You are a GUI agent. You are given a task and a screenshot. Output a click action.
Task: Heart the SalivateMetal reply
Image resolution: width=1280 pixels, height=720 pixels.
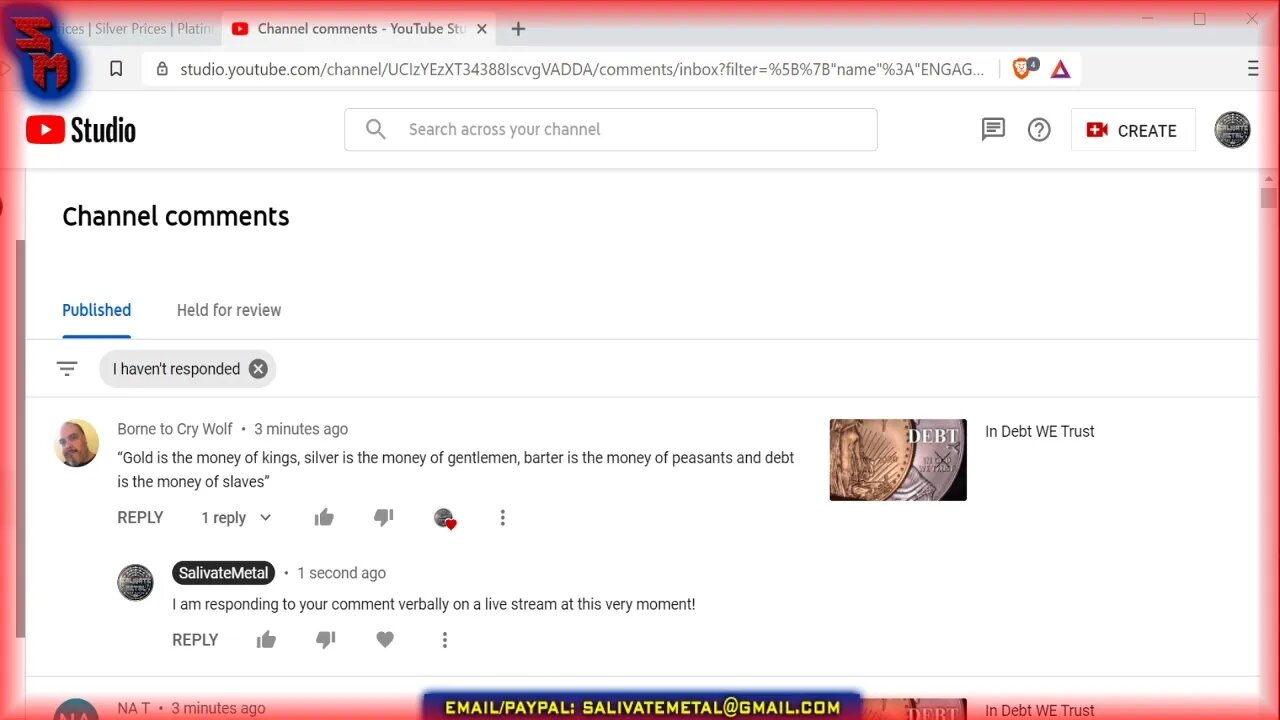point(385,640)
